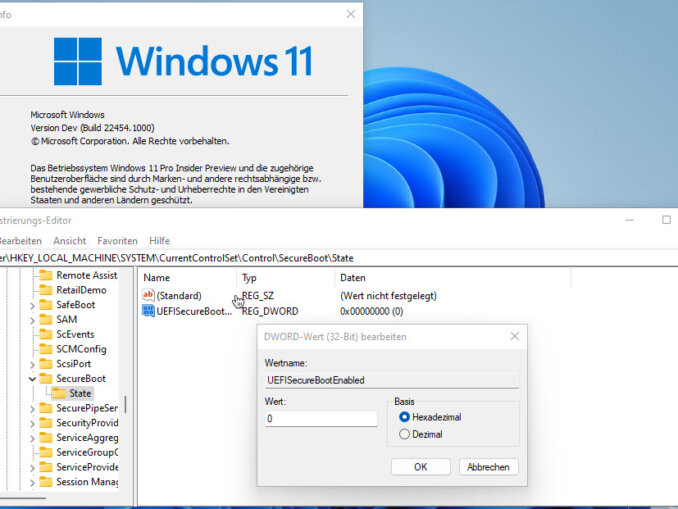Click the 0x00000000 (0) data cell
Screen dimensions: 678x509
click(x=371, y=311)
